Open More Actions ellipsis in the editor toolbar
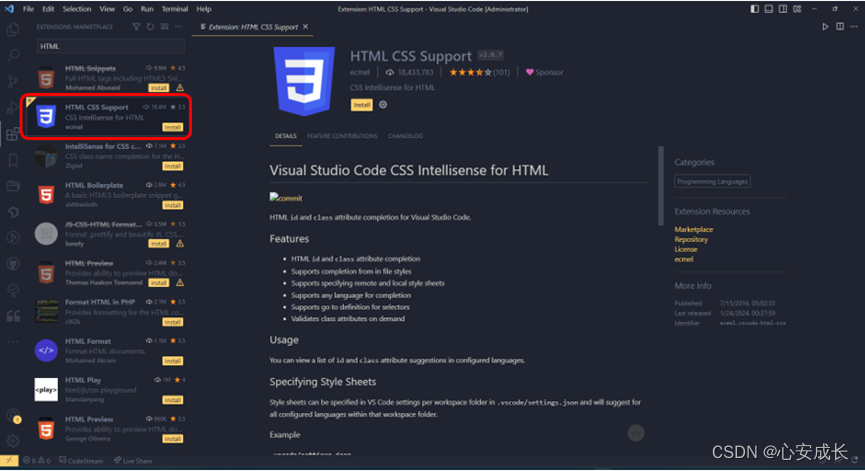The width and height of the screenshot is (865, 471). click(853, 26)
